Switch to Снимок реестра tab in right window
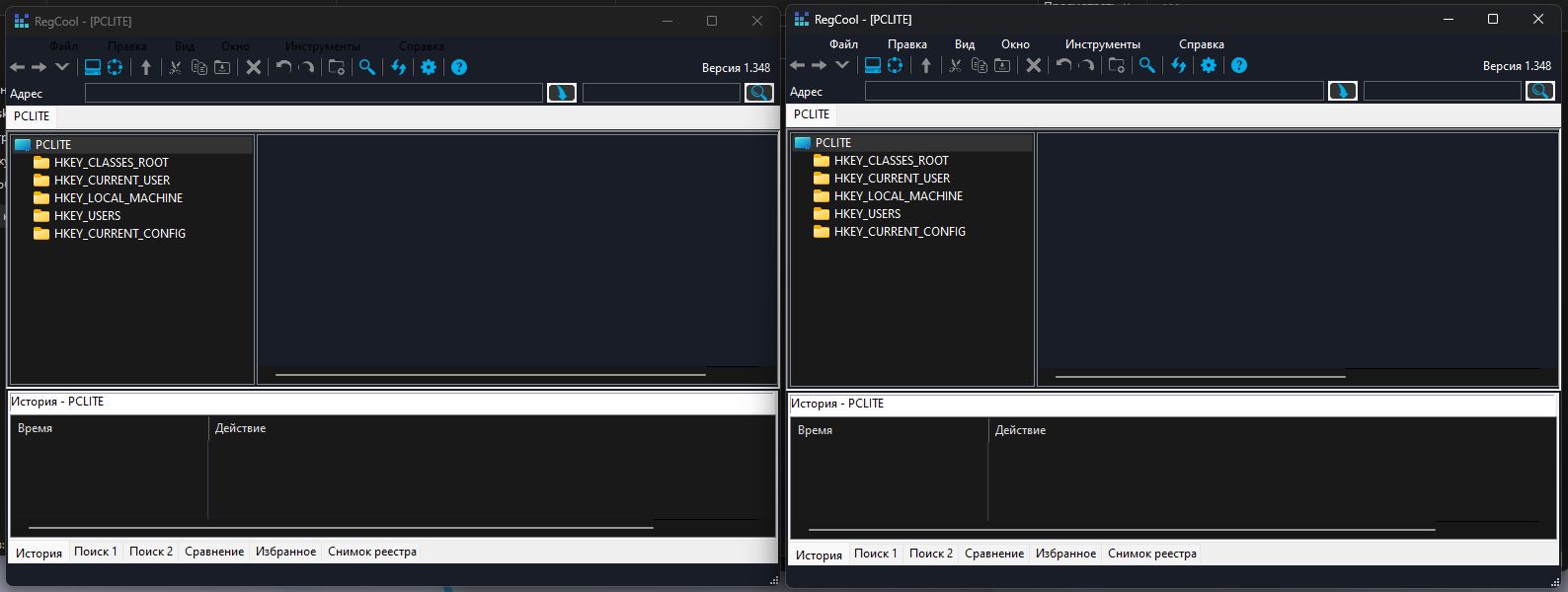Screen dimensions: 1568x592 tap(1151, 554)
